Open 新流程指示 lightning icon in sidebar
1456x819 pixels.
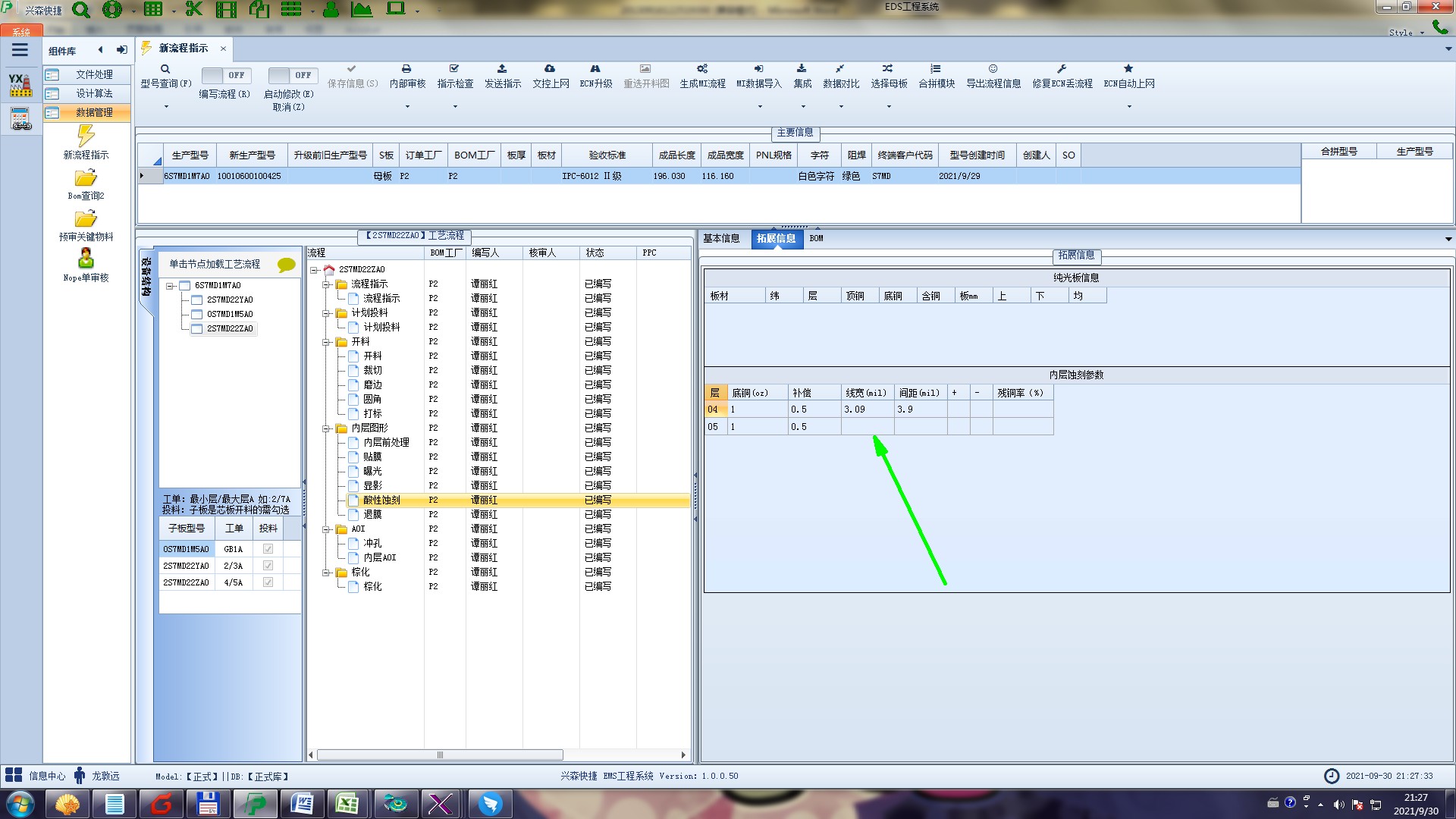pos(86,136)
